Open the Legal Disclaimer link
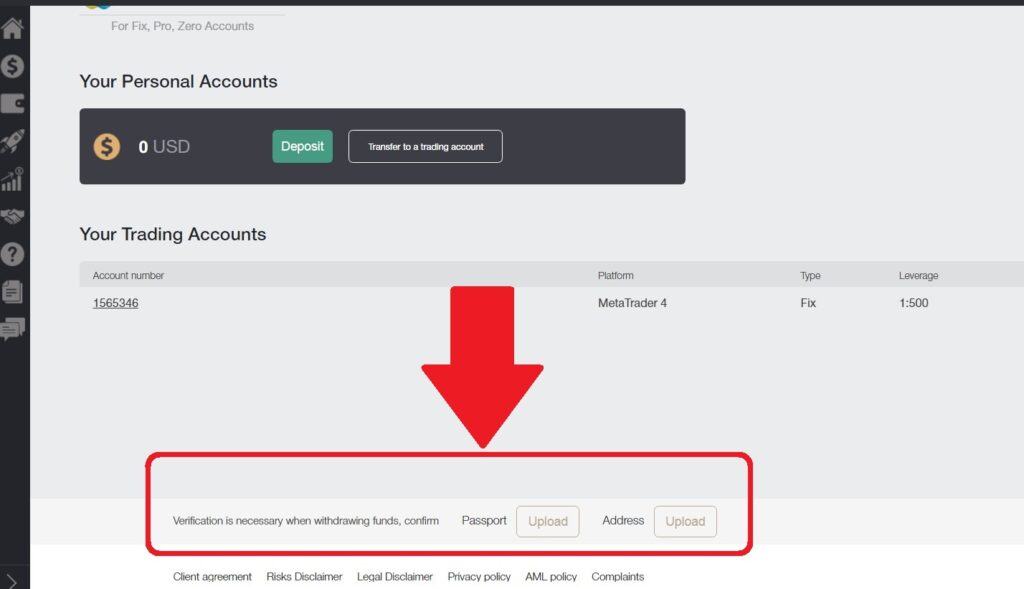The image size is (1024, 589). [x=394, y=577]
